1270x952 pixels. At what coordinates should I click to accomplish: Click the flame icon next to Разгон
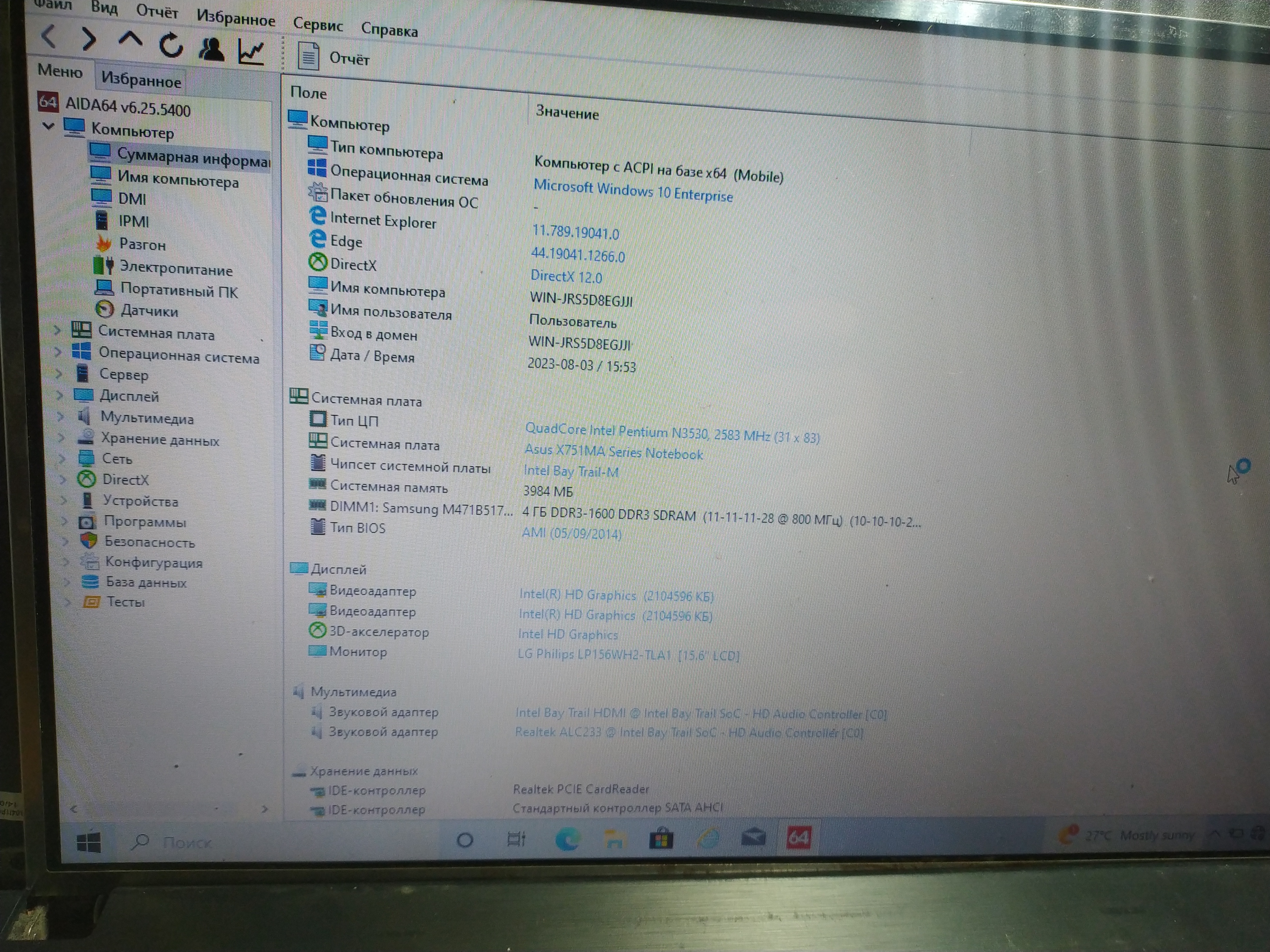tap(104, 243)
